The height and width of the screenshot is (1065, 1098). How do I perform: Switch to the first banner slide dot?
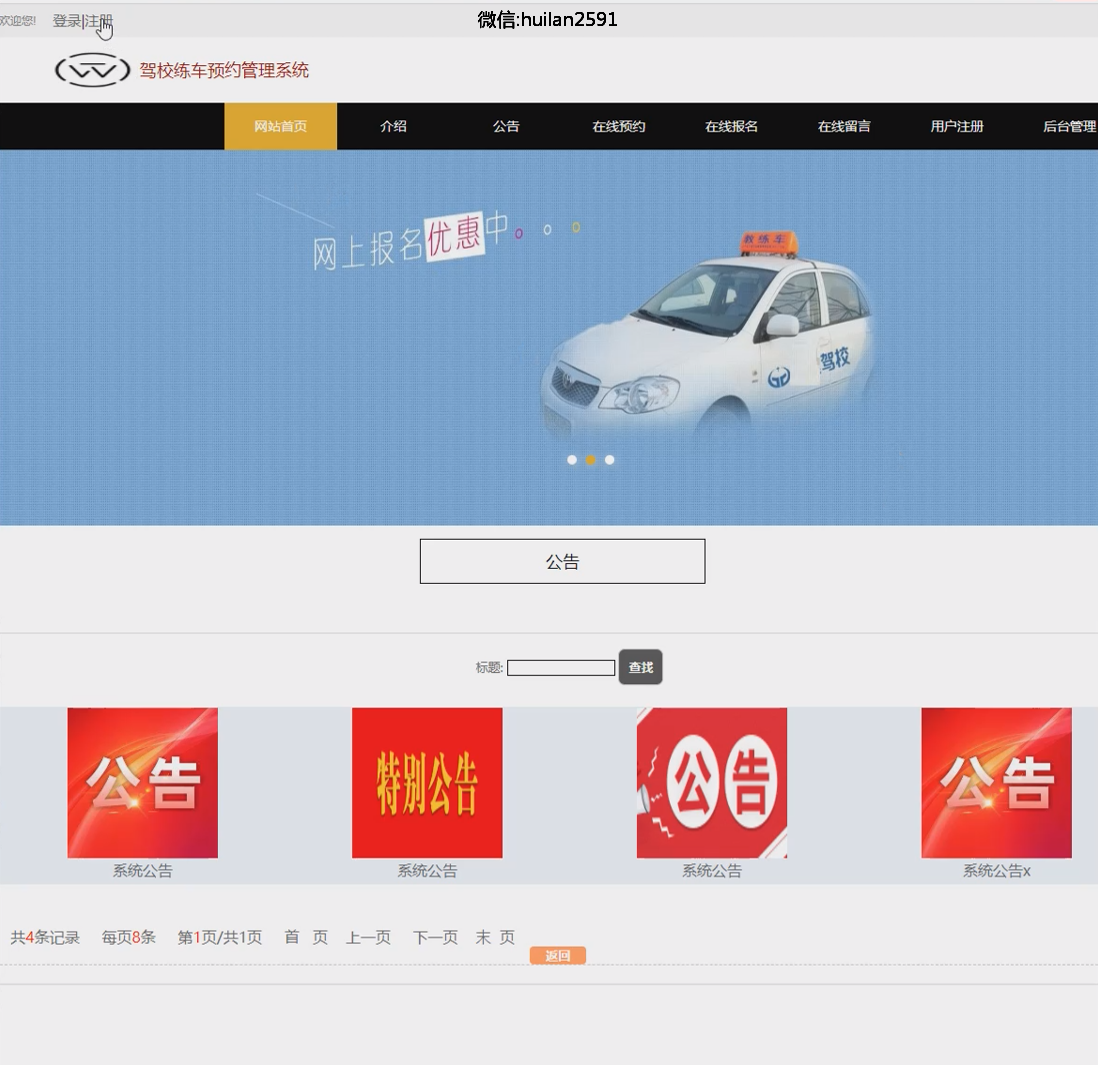tap(572, 460)
